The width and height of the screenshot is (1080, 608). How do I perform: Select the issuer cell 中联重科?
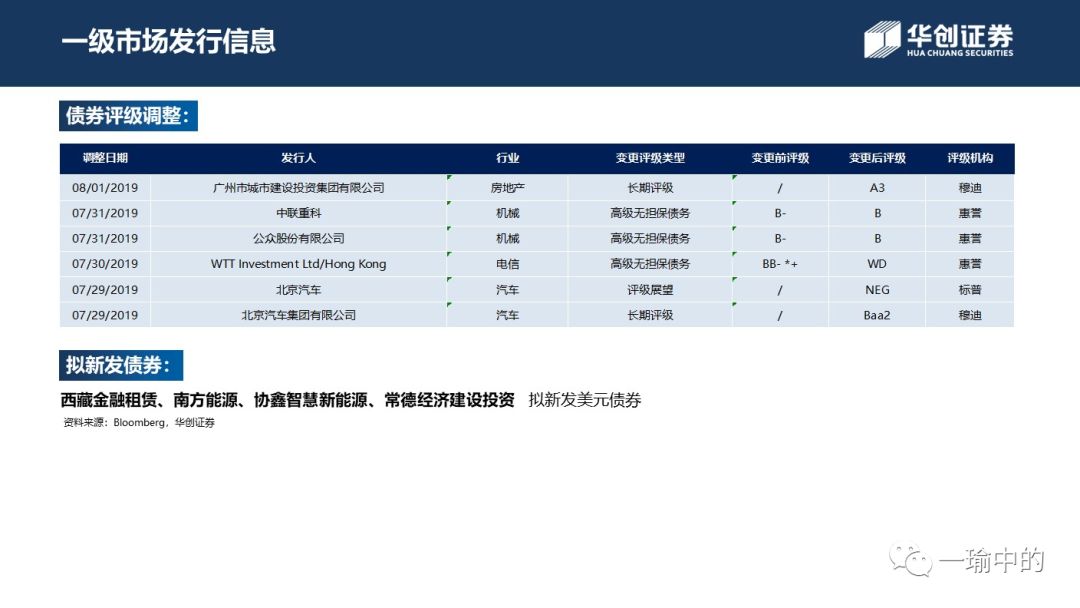point(298,213)
